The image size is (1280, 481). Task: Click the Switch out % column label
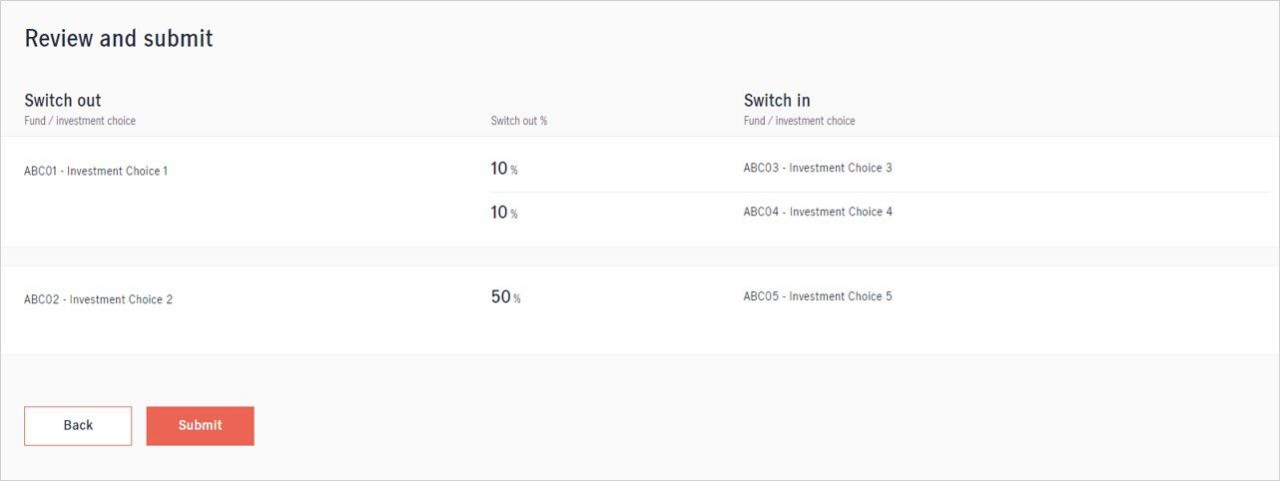pos(518,121)
